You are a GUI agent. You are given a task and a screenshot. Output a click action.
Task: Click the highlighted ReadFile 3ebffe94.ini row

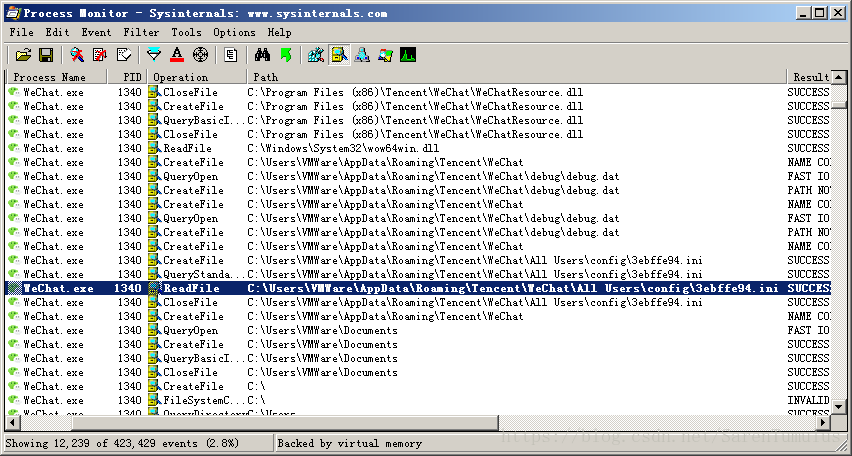click(418, 288)
